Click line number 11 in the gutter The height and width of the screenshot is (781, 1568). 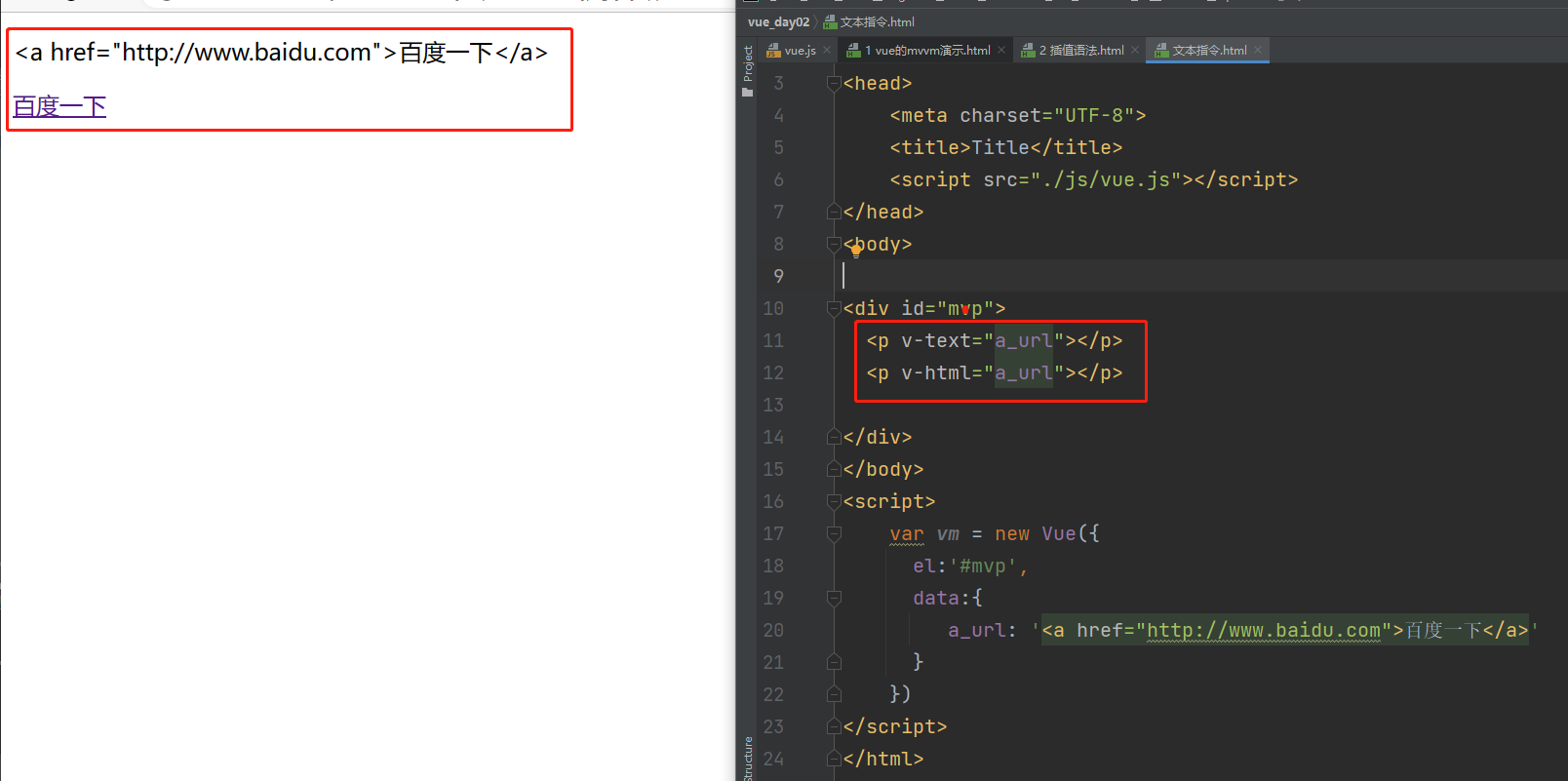click(773, 340)
